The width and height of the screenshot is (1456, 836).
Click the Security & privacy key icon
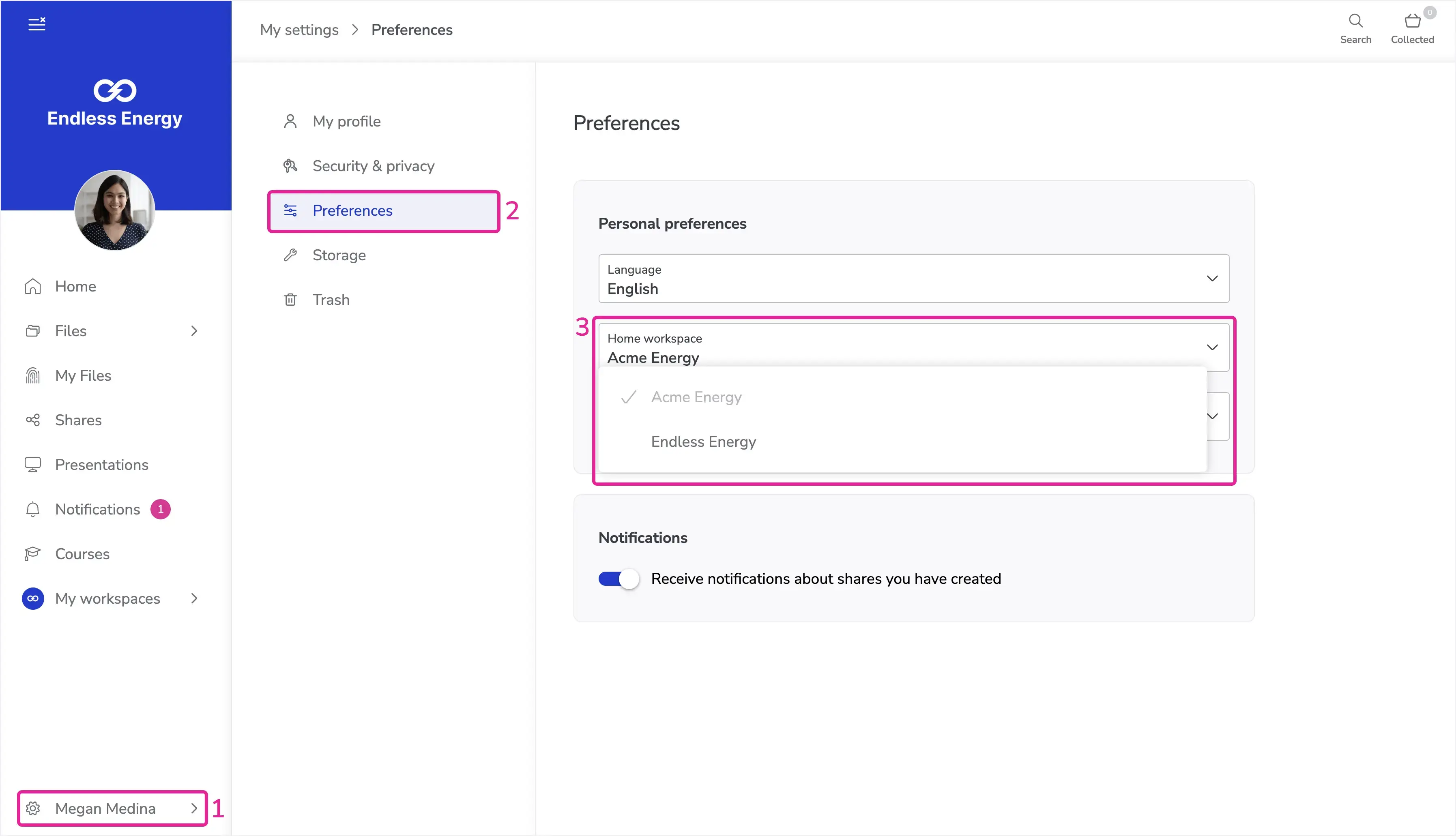pos(291,166)
